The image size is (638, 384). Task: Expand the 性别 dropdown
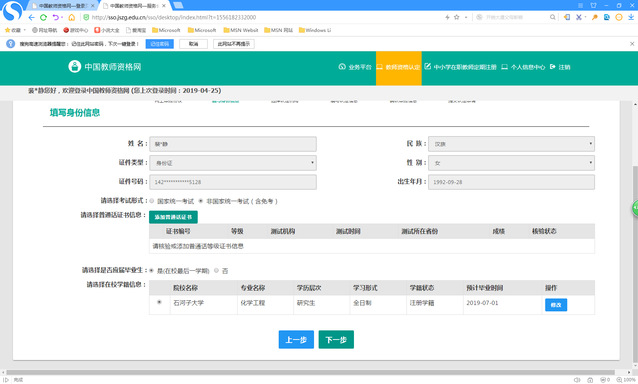click(511, 163)
